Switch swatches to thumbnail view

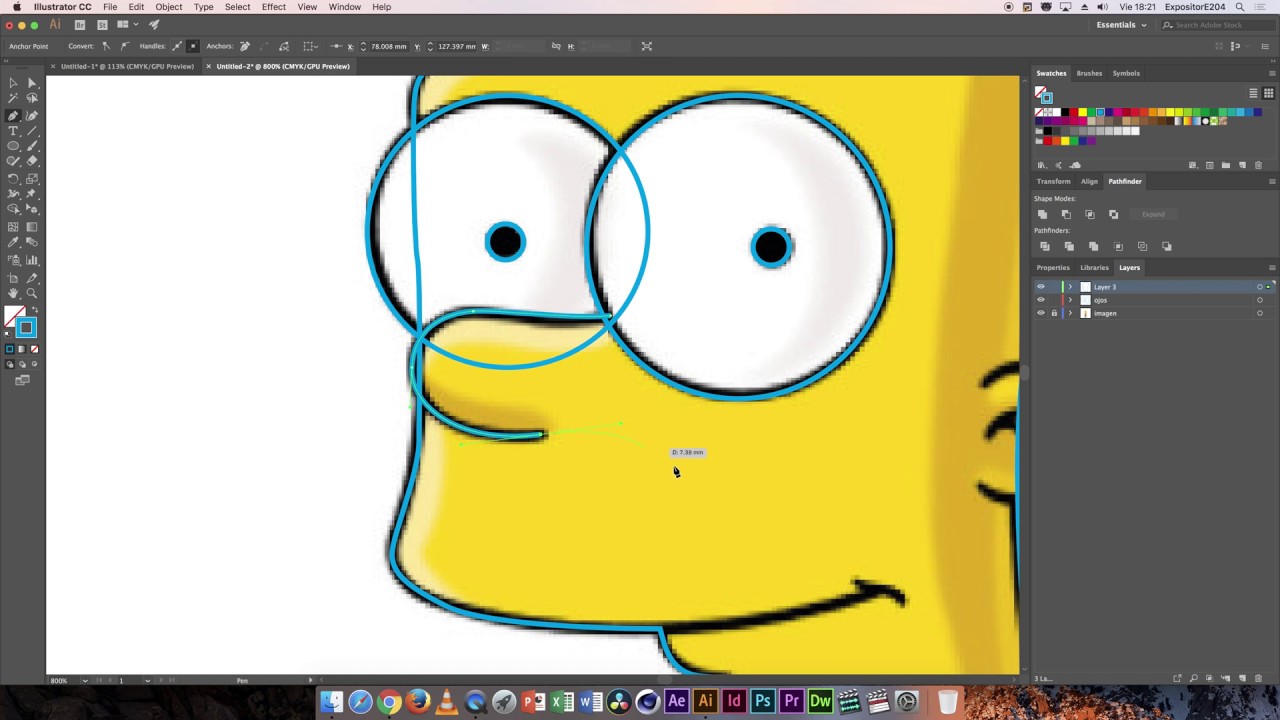1268,93
